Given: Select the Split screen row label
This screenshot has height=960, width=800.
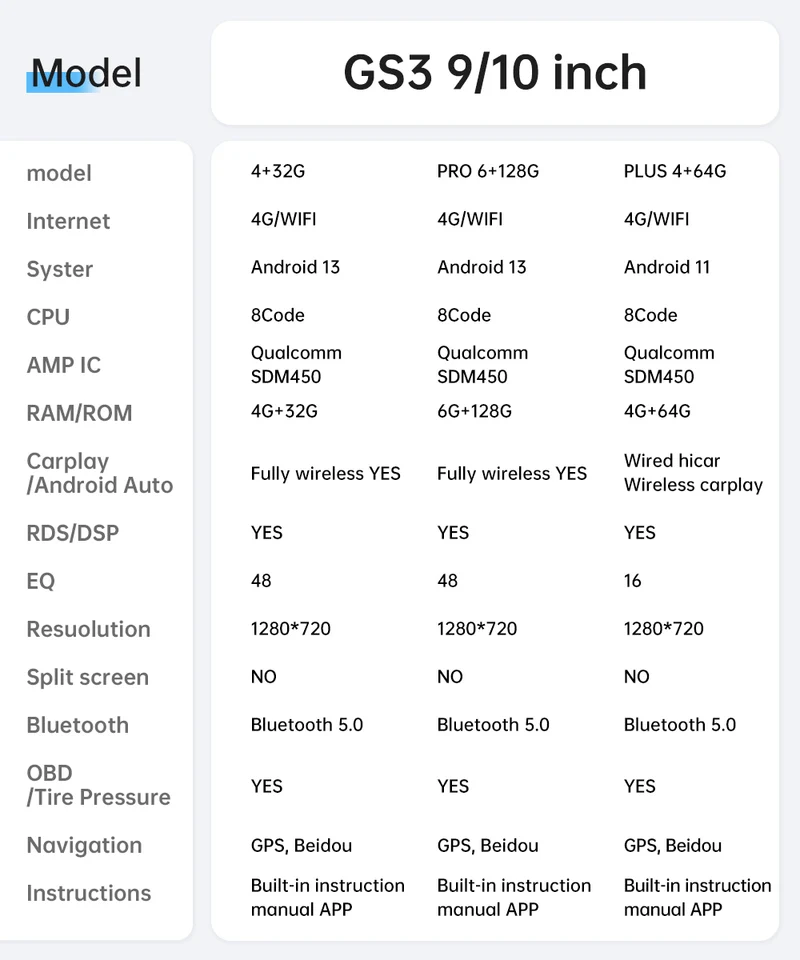Looking at the screenshot, I should click(88, 677).
